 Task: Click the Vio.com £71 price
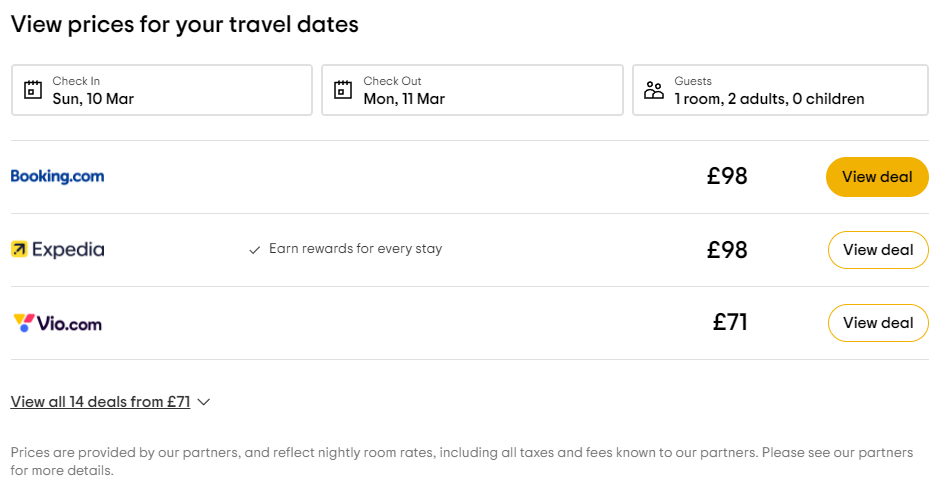pyautogui.click(x=730, y=323)
